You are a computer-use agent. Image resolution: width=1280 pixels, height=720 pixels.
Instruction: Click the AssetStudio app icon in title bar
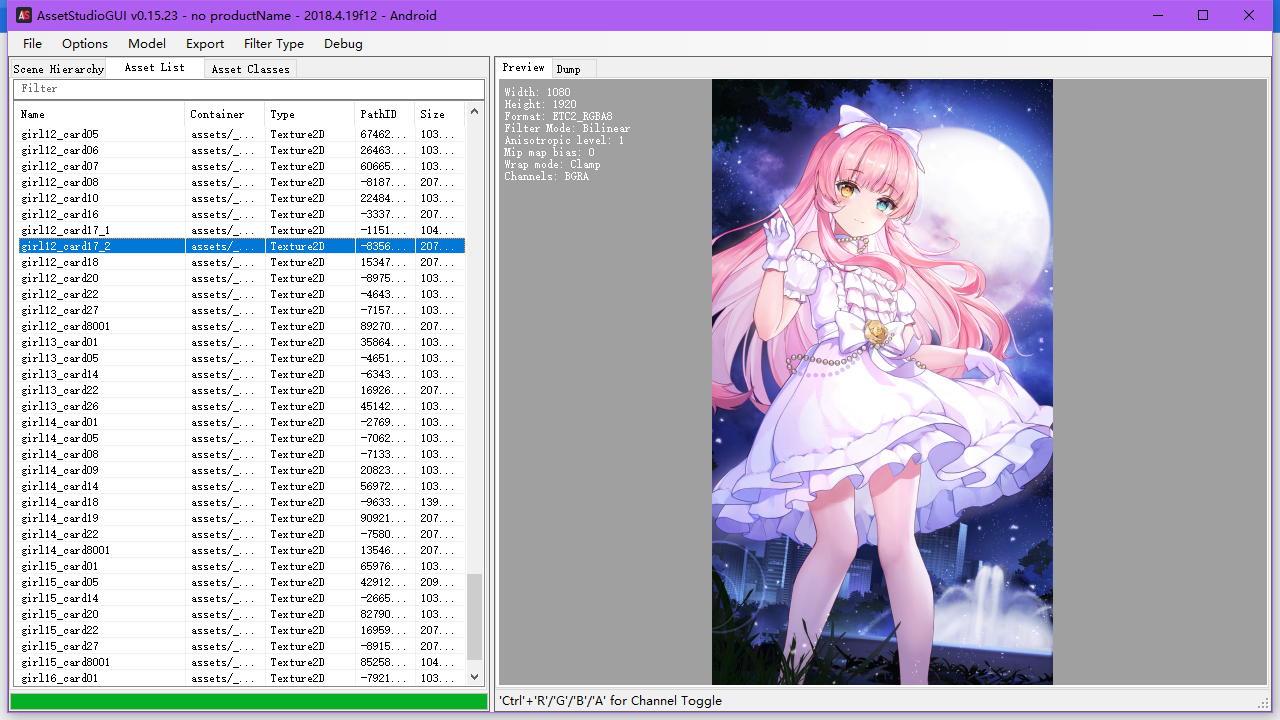(x=24, y=15)
